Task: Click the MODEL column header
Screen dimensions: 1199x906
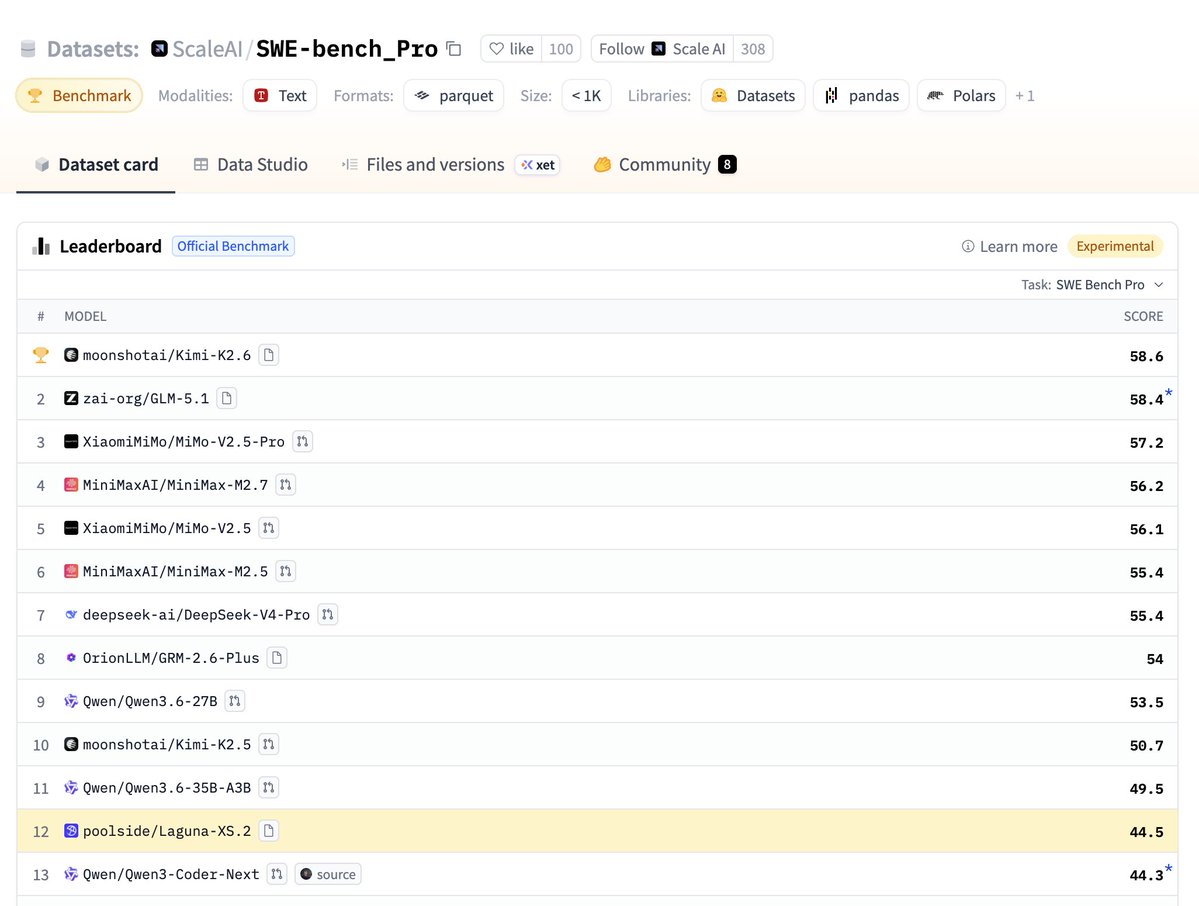Action: 85,317
